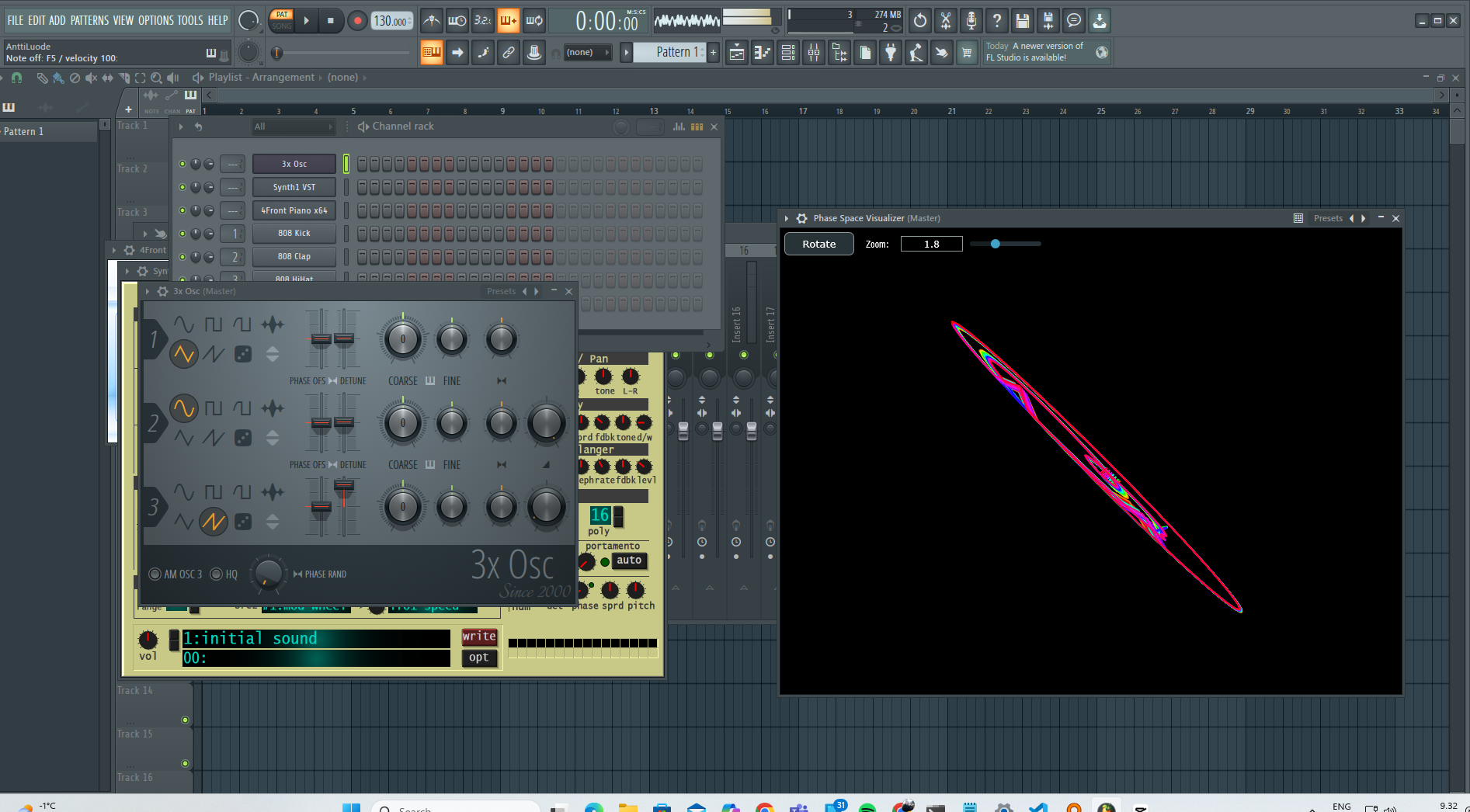Open mixer track selector for 808 Kick
This screenshot has height=812, width=1470.
tap(233, 234)
